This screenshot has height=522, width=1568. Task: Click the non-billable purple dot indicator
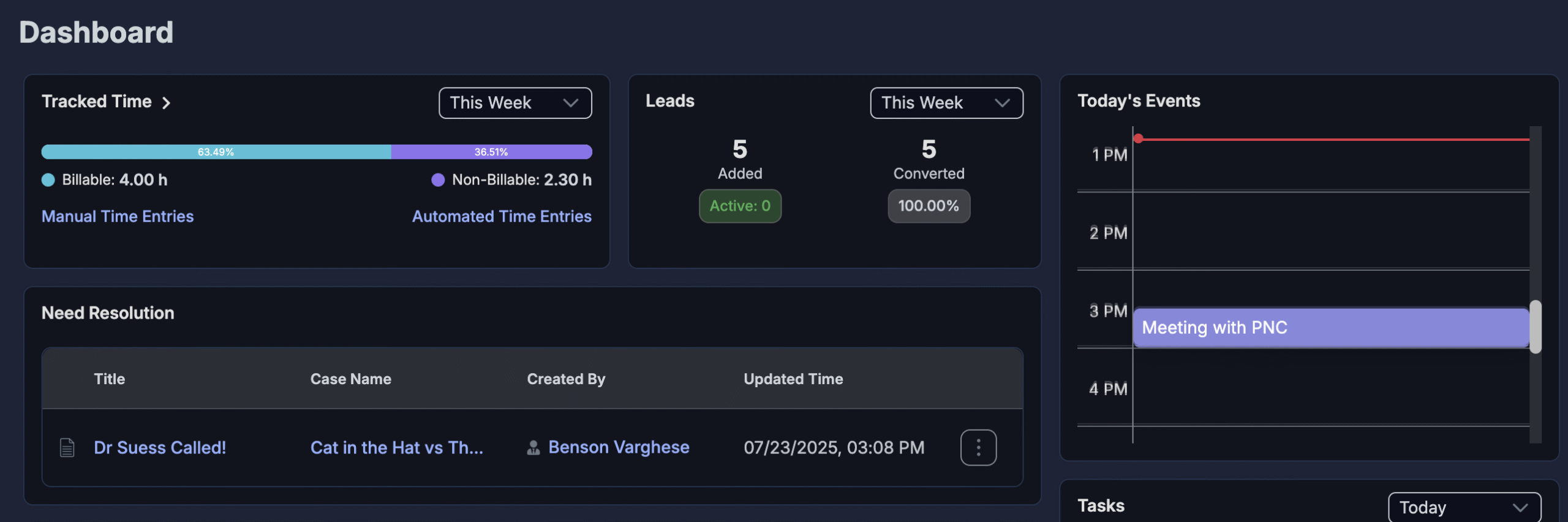438,180
